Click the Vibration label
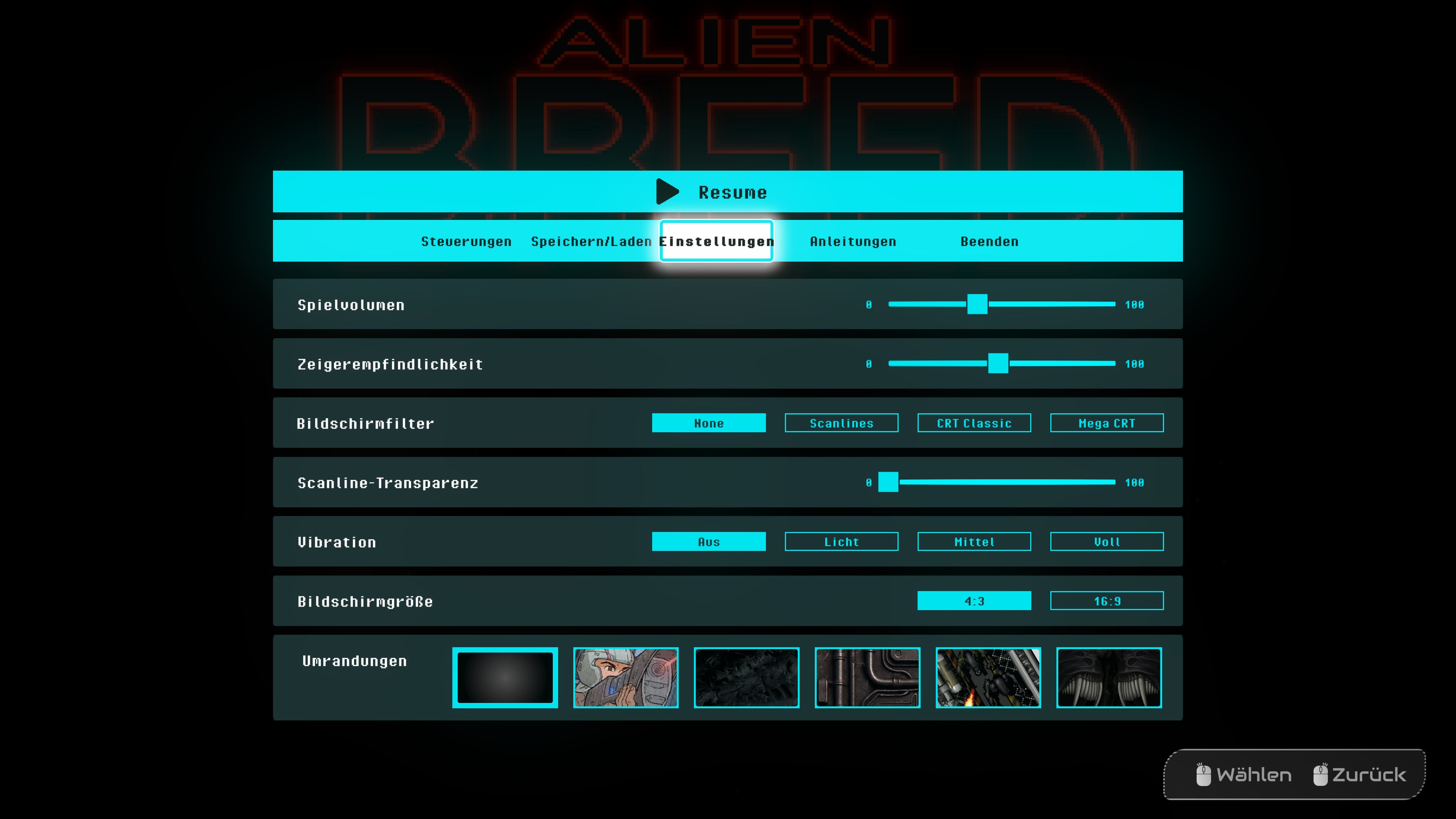 337,543
